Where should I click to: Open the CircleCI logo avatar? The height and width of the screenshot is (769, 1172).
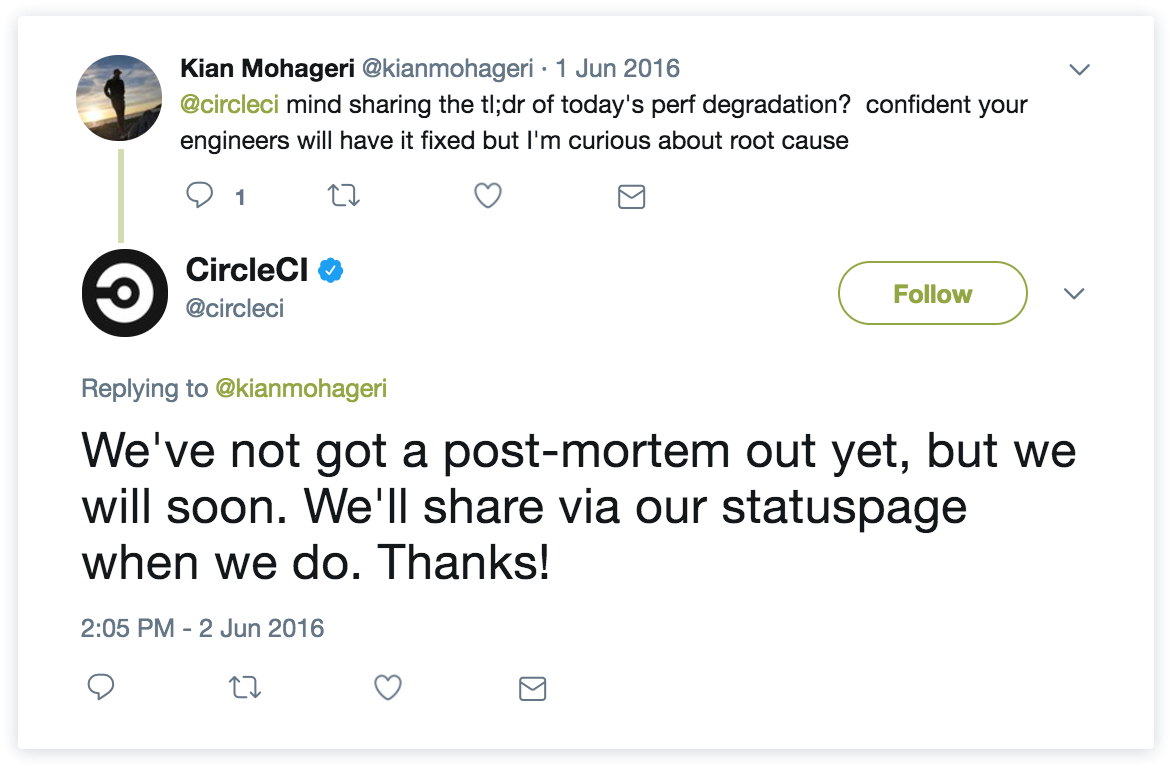pos(125,292)
